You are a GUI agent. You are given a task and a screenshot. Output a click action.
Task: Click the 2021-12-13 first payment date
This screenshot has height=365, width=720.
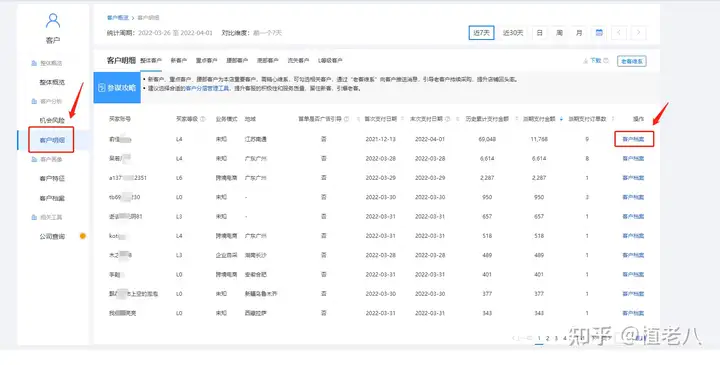pyautogui.click(x=380, y=139)
